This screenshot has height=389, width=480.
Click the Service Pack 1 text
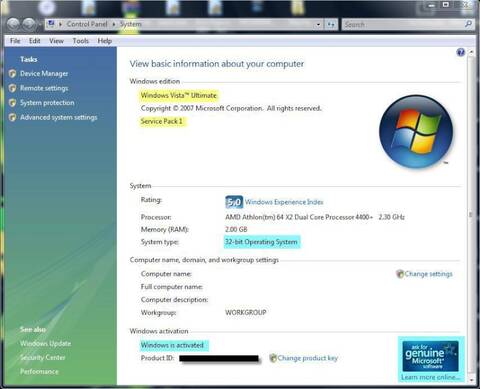click(161, 121)
